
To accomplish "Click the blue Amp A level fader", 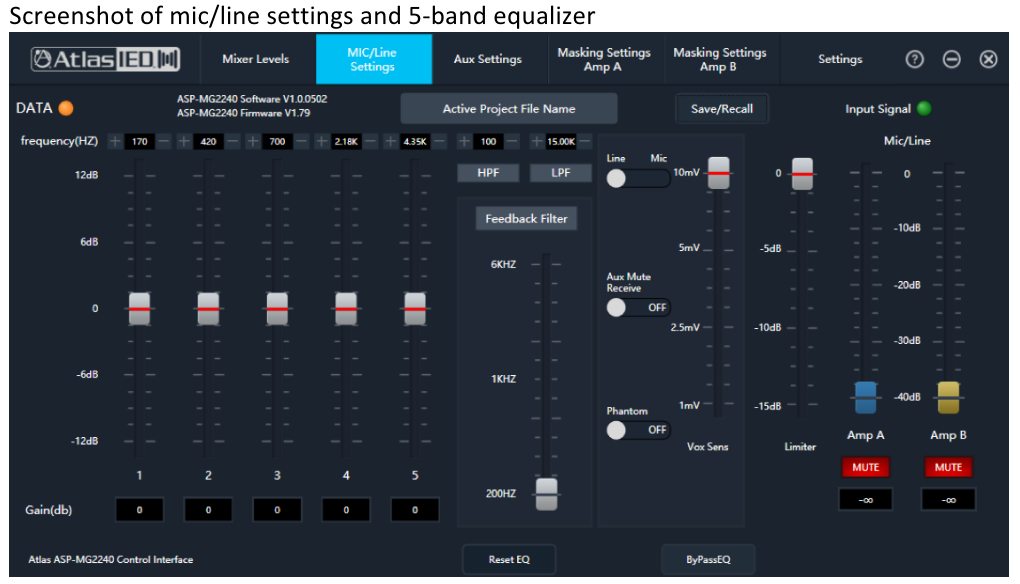I will pyautogui.click(x=865, y=397).
